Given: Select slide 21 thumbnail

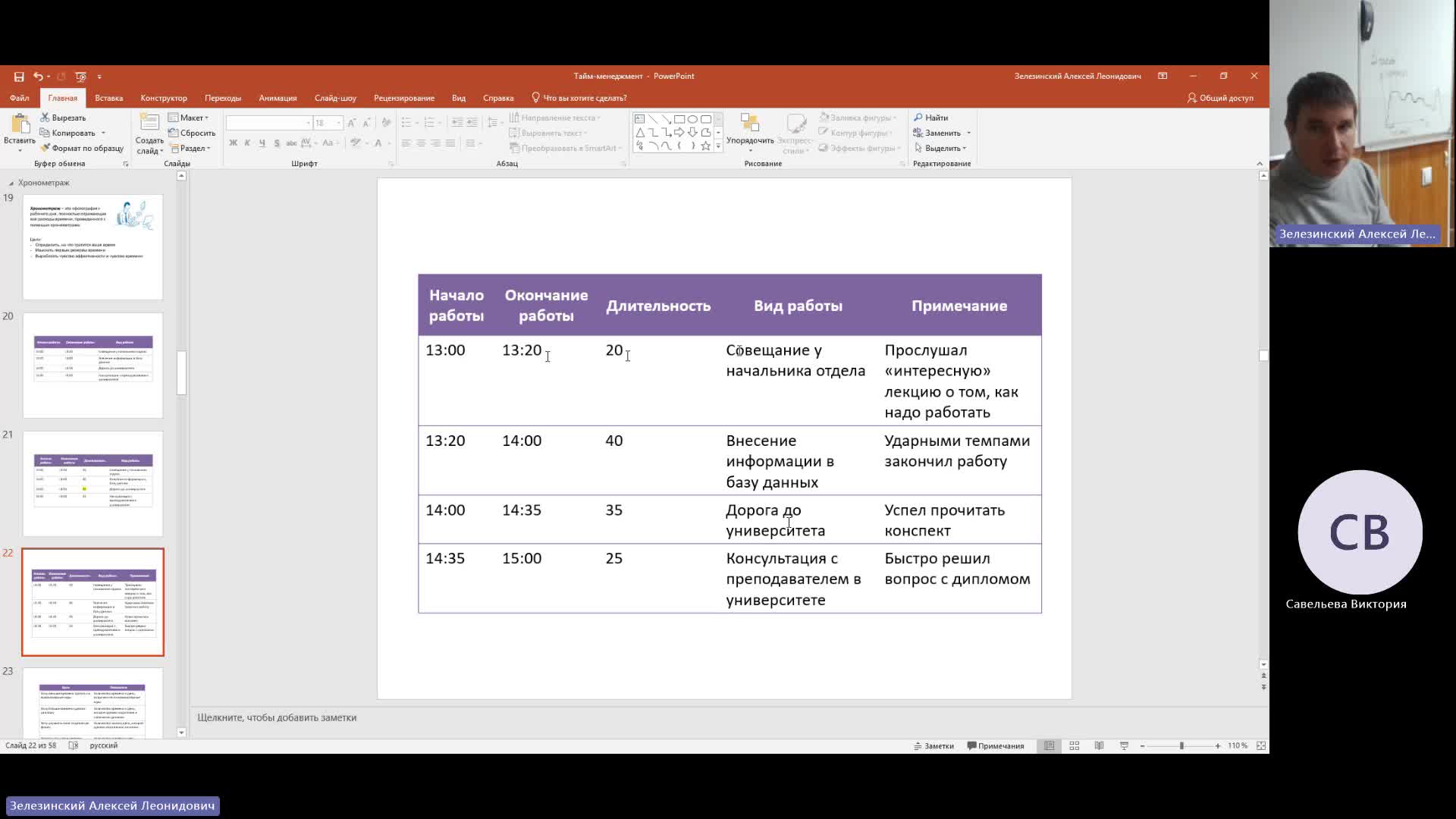Looking at the screenshot, I should (x=93, y=484).
